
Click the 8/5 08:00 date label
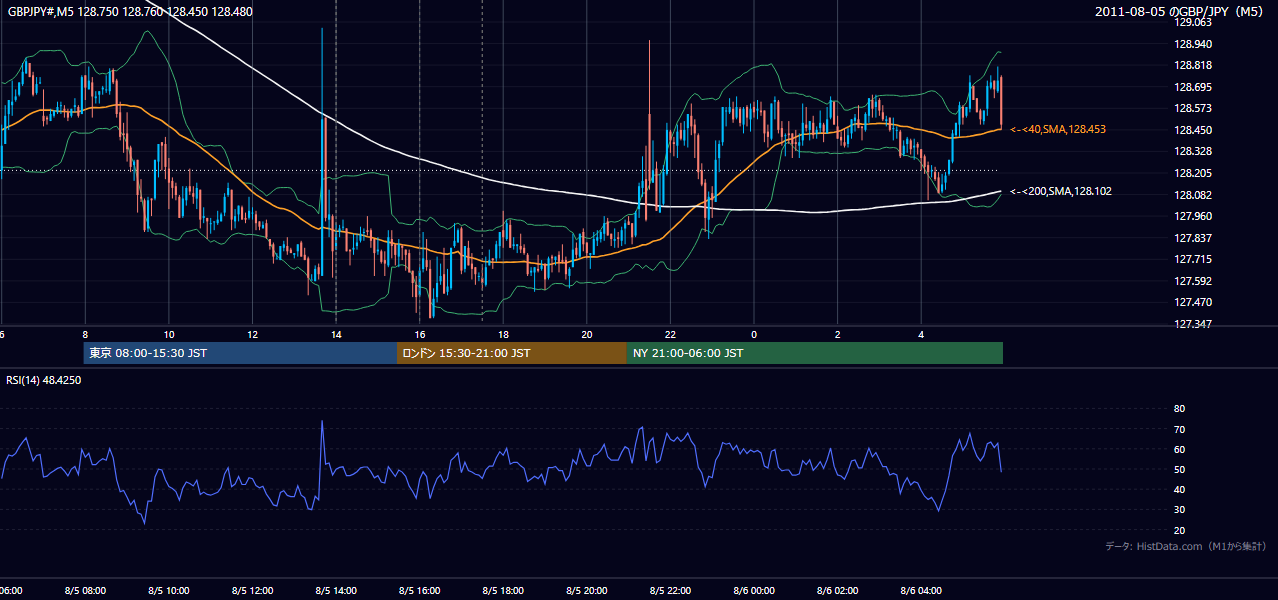[x=85, y=591]
